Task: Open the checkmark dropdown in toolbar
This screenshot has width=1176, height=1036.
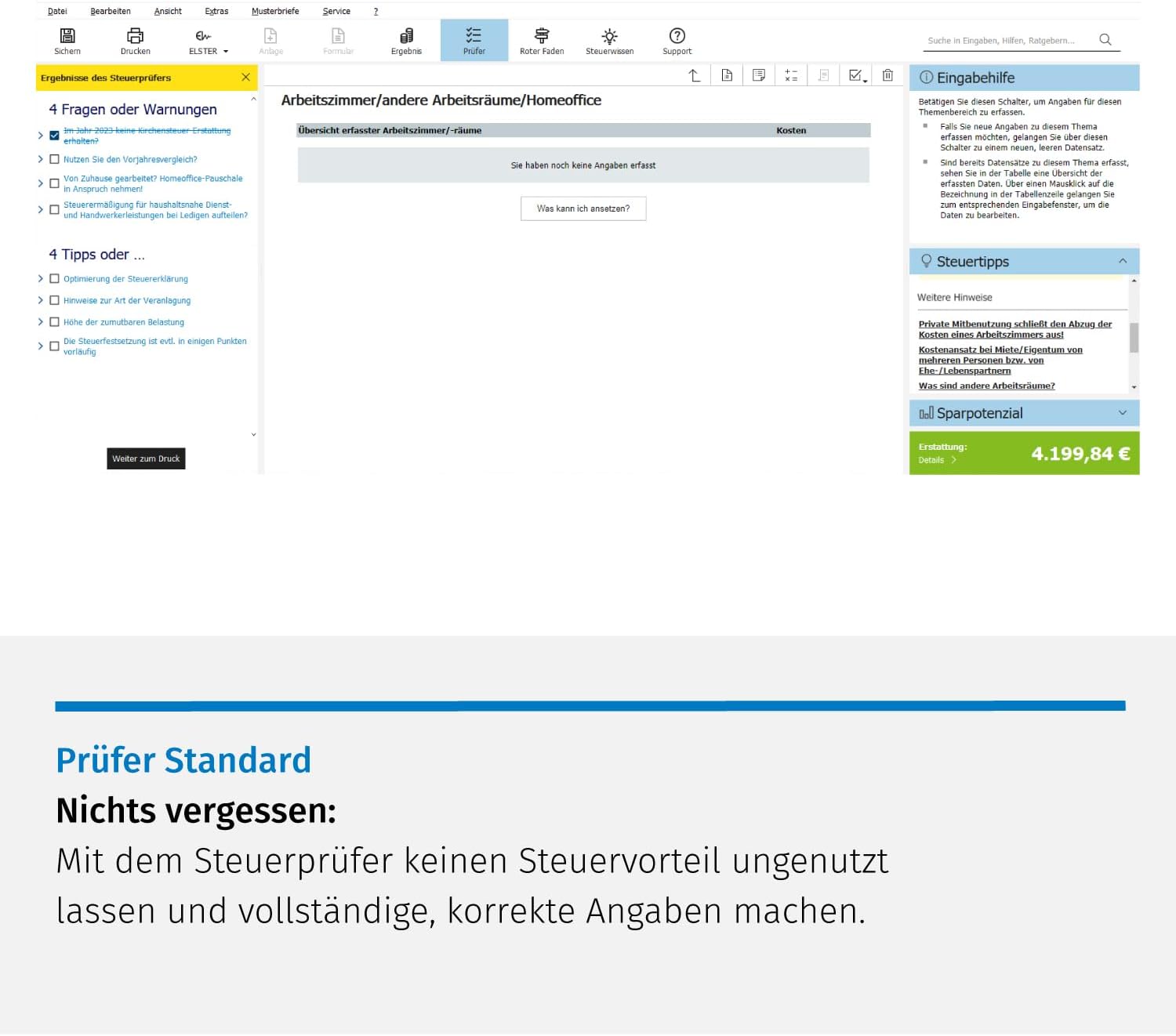Action: (858, 75)
